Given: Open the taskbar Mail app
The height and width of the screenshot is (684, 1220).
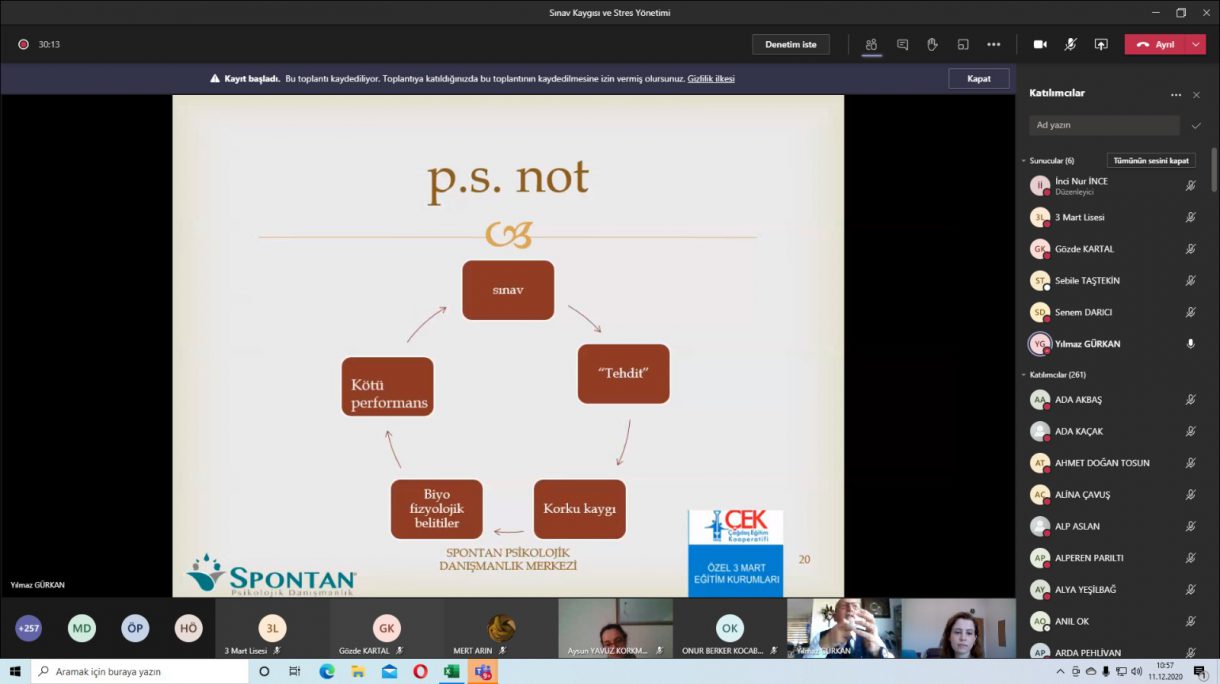Looking at the screenshot, I should pos(389,671).
